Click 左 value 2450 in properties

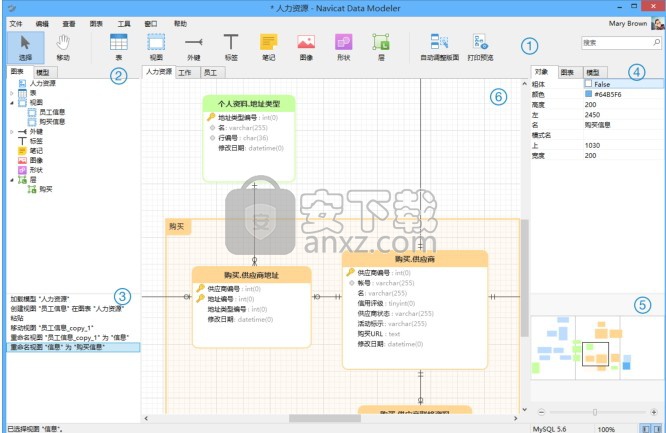click(593, 115)
